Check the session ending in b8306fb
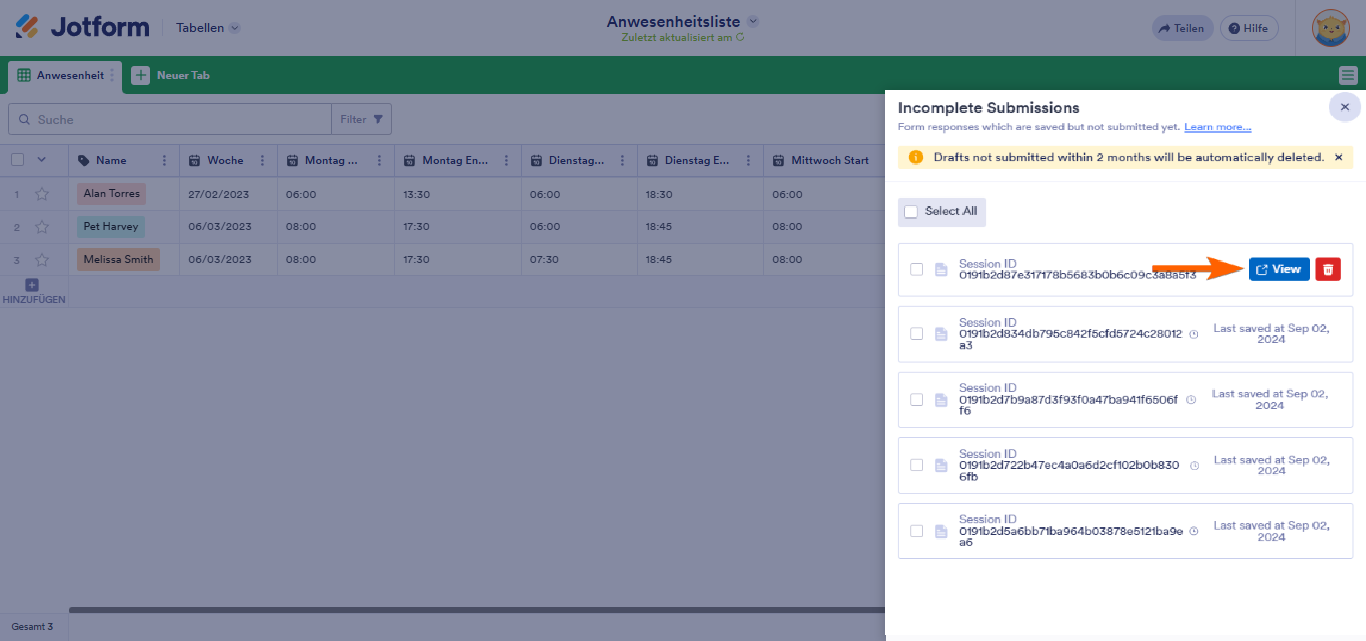 [x=917, y=465]
